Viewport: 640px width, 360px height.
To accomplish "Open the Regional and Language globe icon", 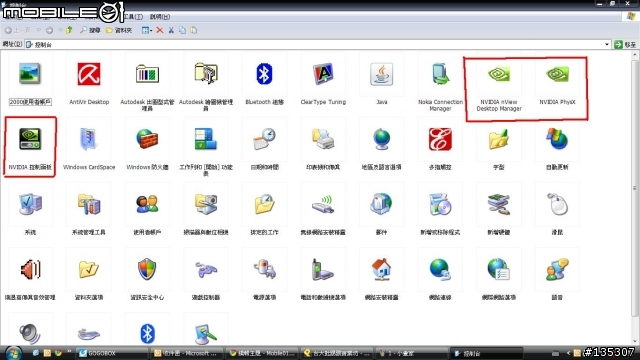I will [381, 139].
